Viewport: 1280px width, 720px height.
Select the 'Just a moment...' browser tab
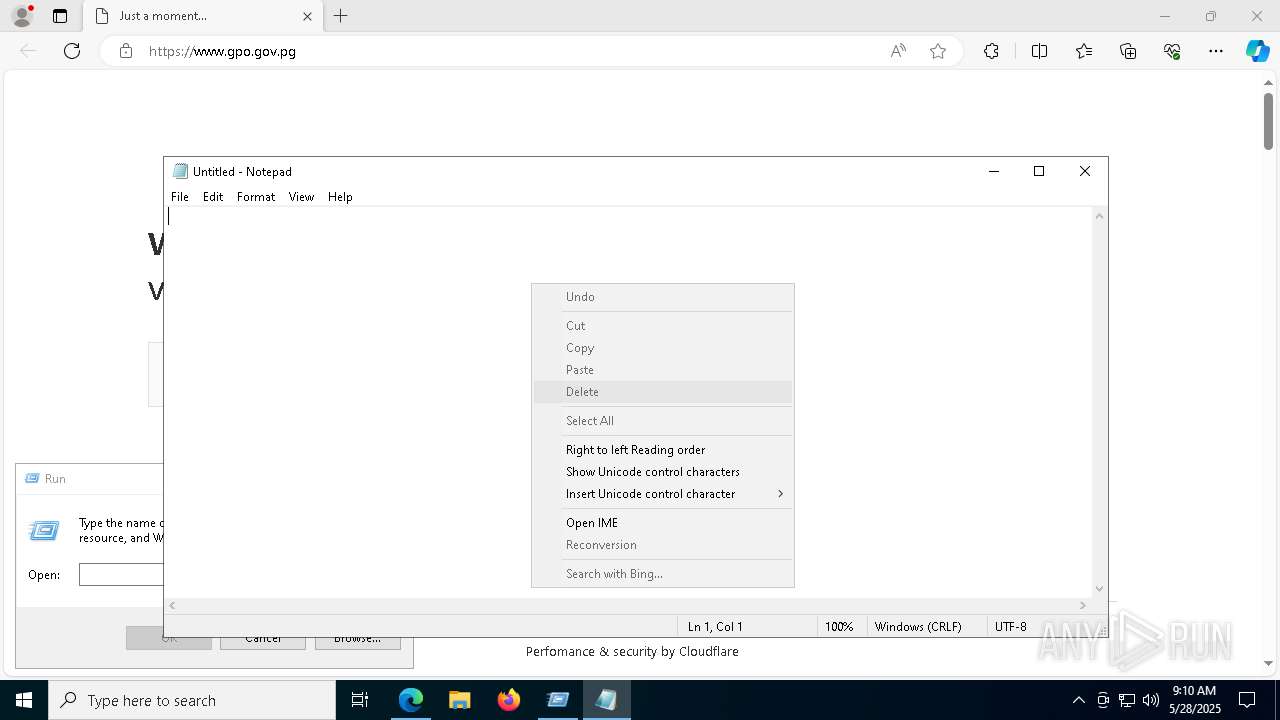pos(202,16)
